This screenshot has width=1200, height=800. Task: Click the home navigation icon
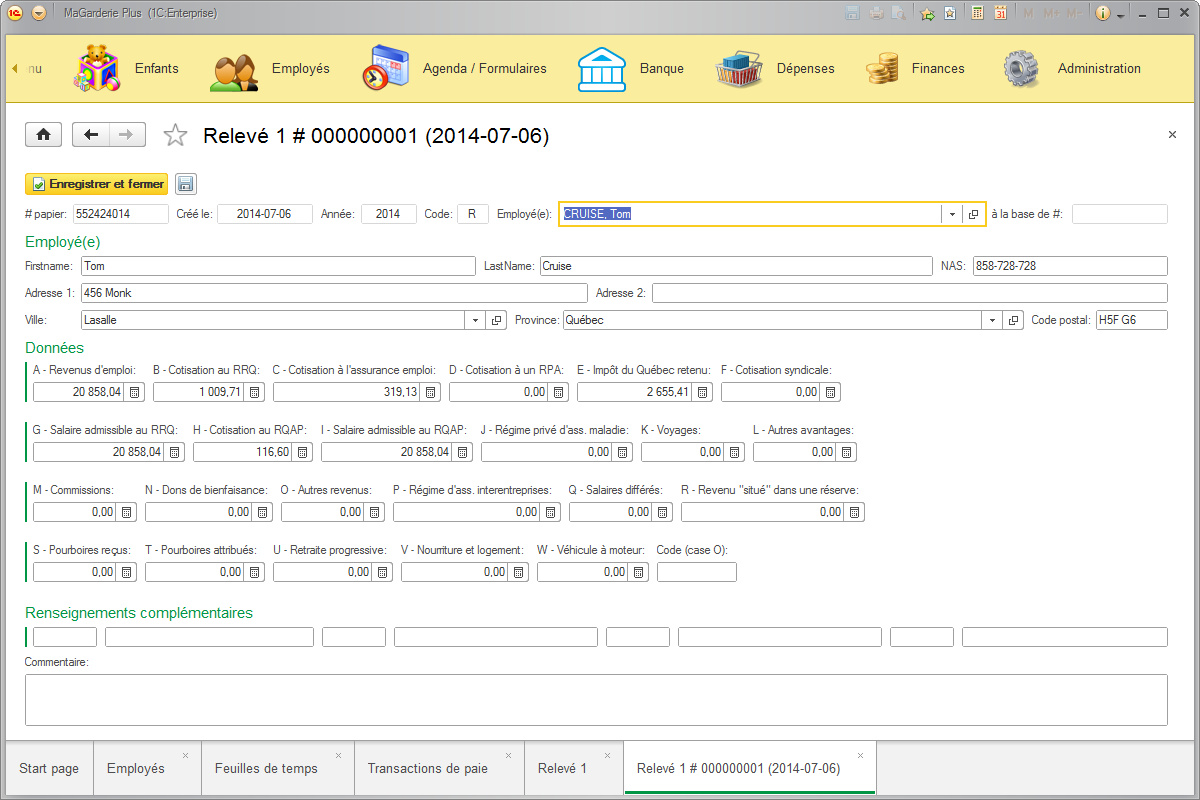(x=43, y=134)
